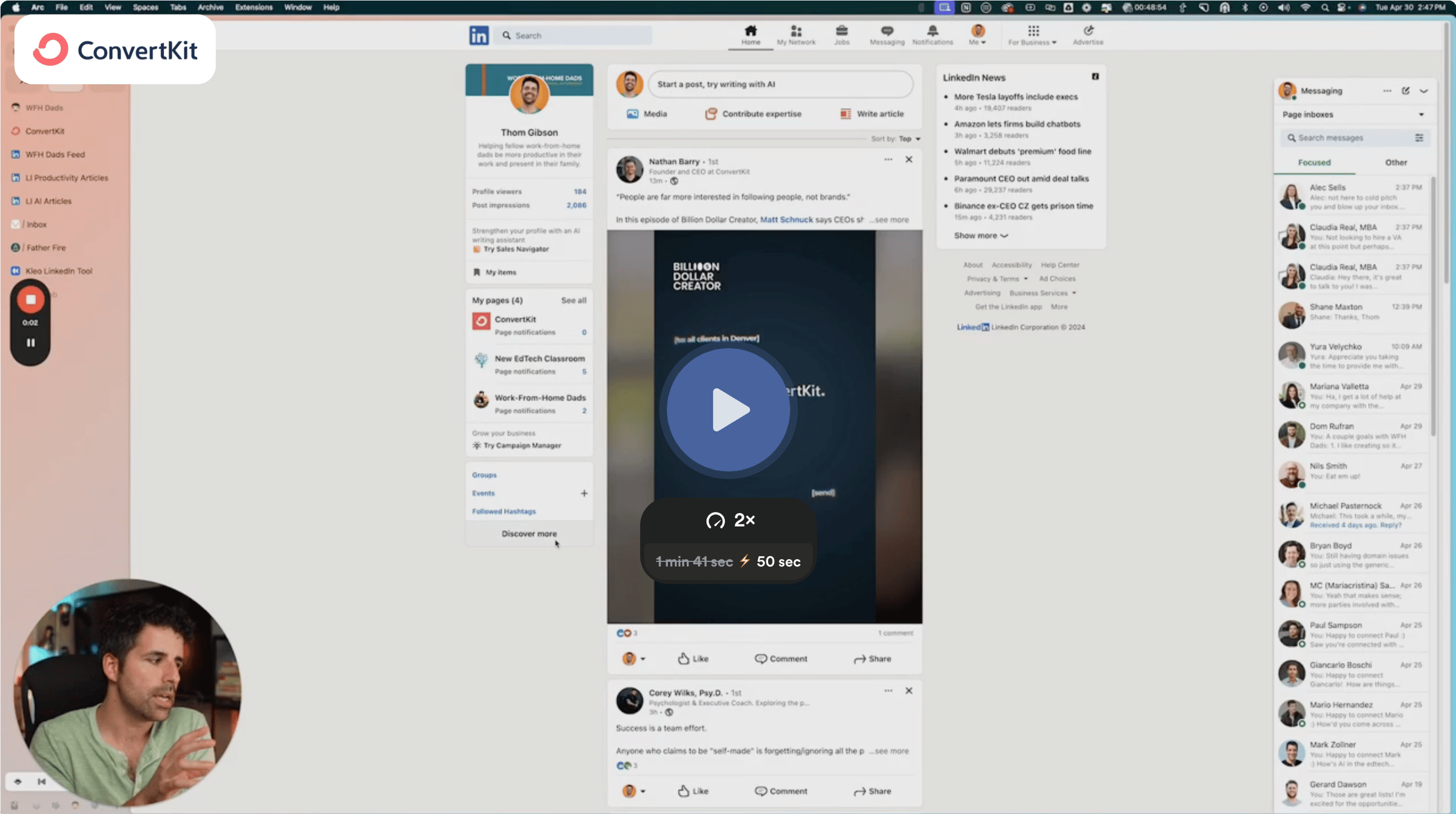This screenshot has width=1456, height=814.
Task: Click the LinkedIn logo
Action: tap(479, 35)
